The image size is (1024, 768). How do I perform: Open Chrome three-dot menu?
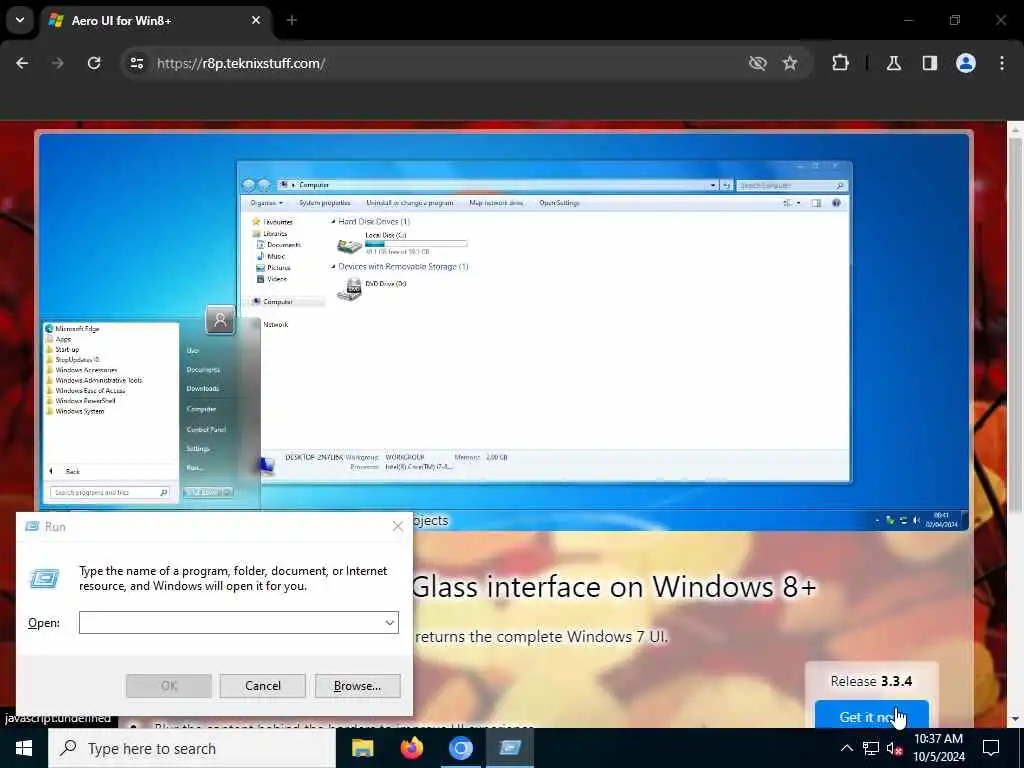pyautogui.click(x=1002, y=63)
